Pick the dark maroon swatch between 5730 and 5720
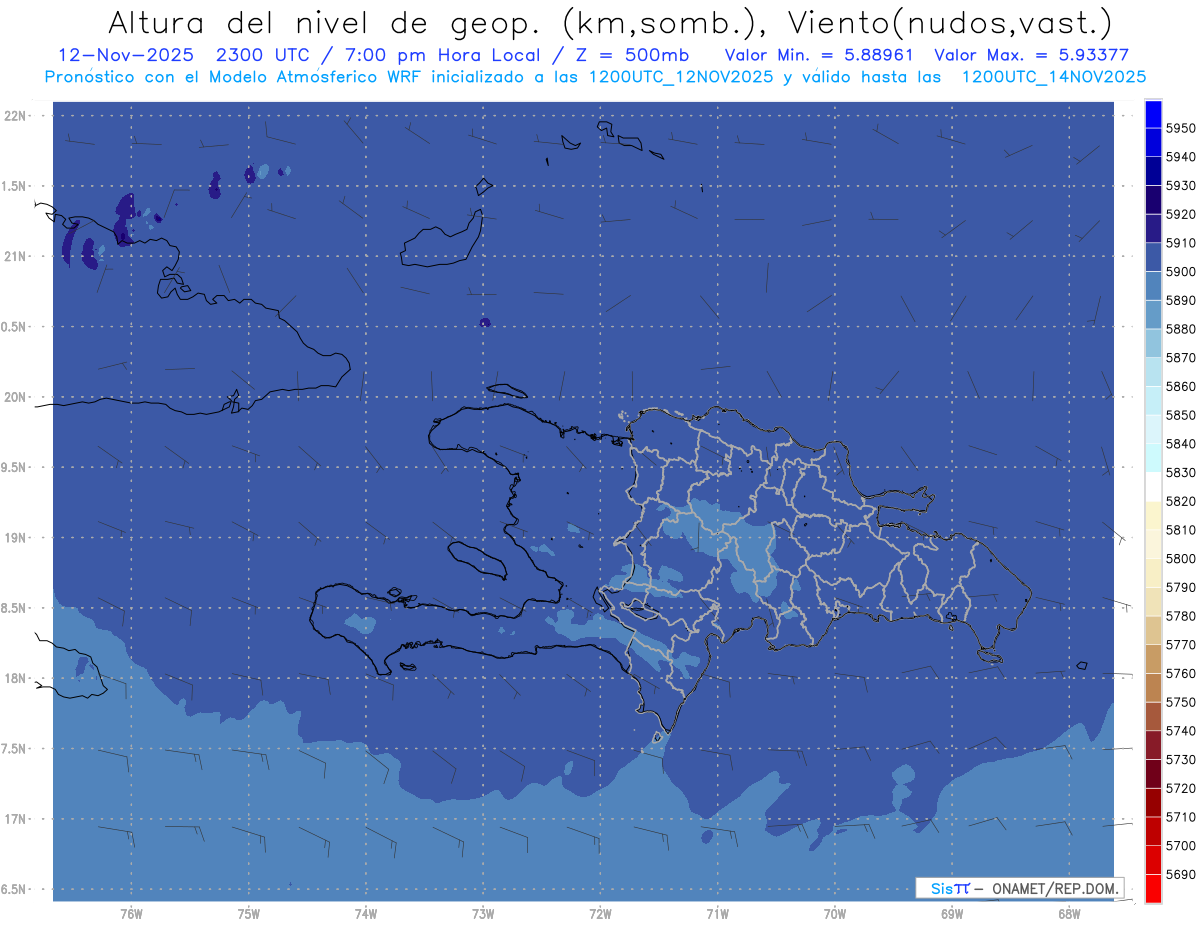This screenshot has width=1200, height=927. point(1153,775)
